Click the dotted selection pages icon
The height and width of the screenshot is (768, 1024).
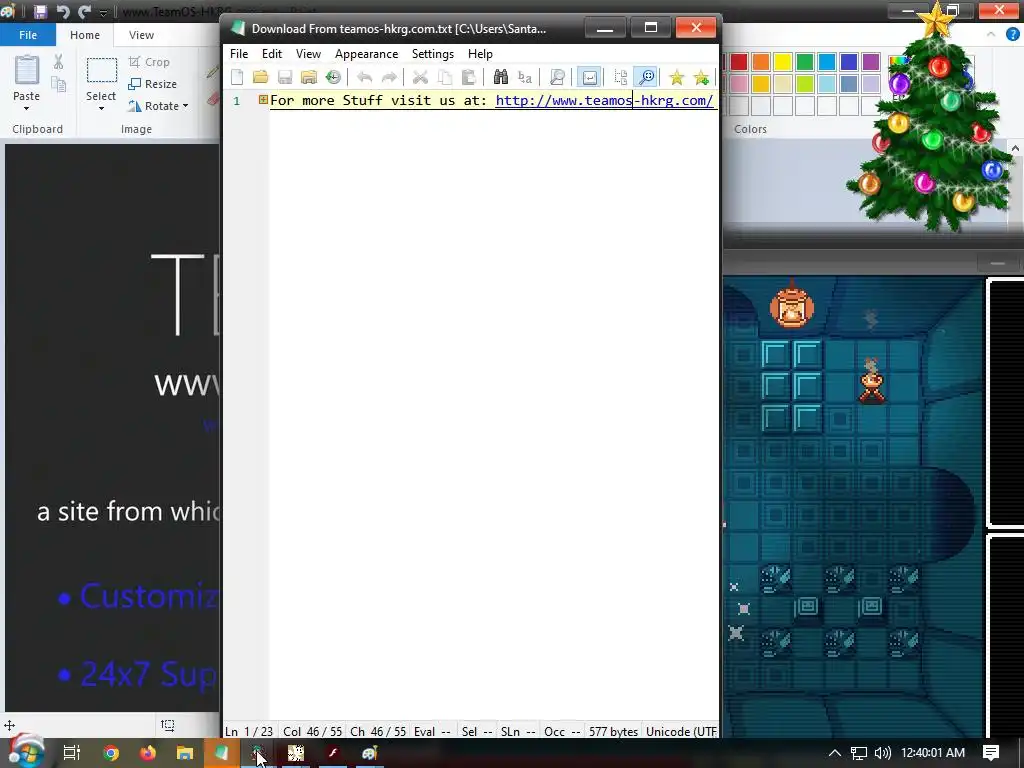pos(620,77)
